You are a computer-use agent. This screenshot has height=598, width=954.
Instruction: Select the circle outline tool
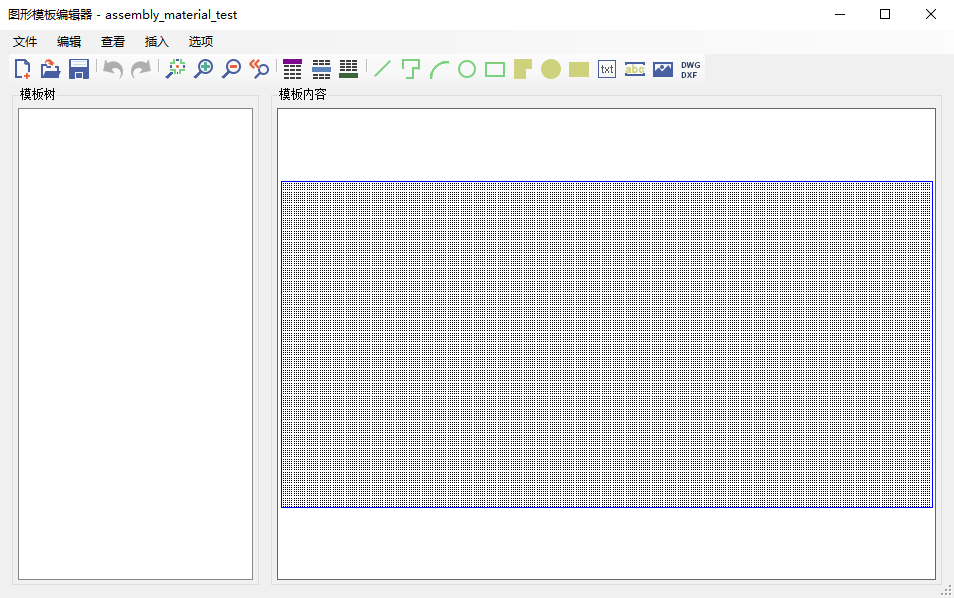coord(467,69)
